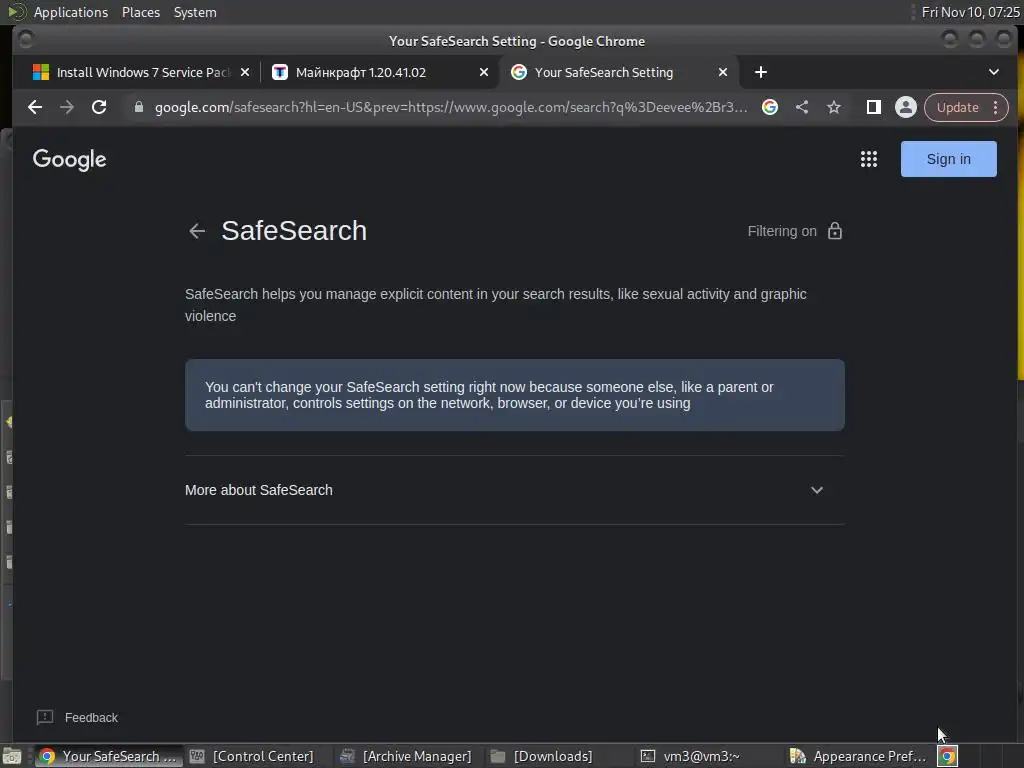Open the Google apps grid

[869, 159]
